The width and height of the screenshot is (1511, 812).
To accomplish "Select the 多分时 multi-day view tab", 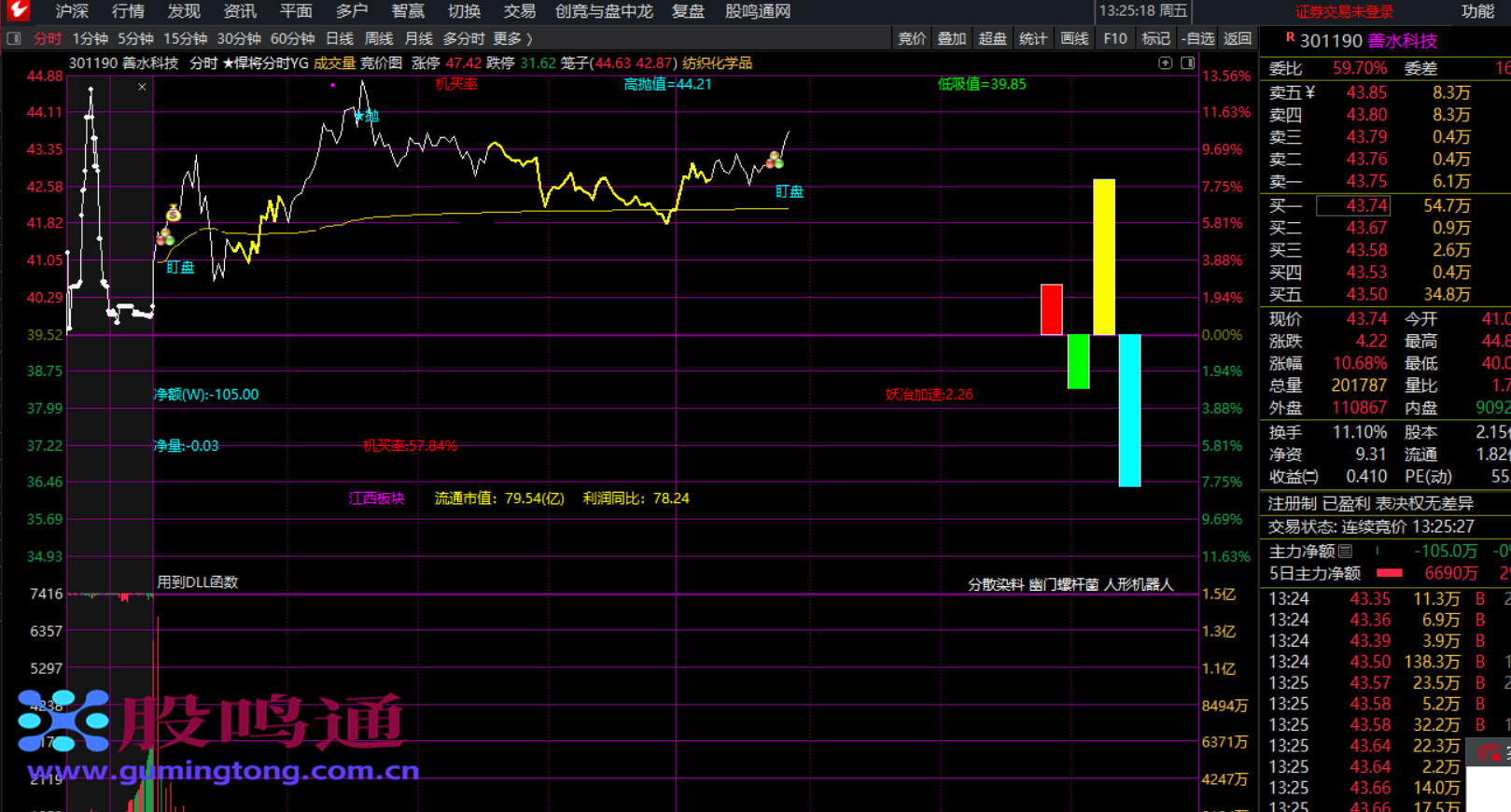I will pyautogui.click(x=464, y=38).
